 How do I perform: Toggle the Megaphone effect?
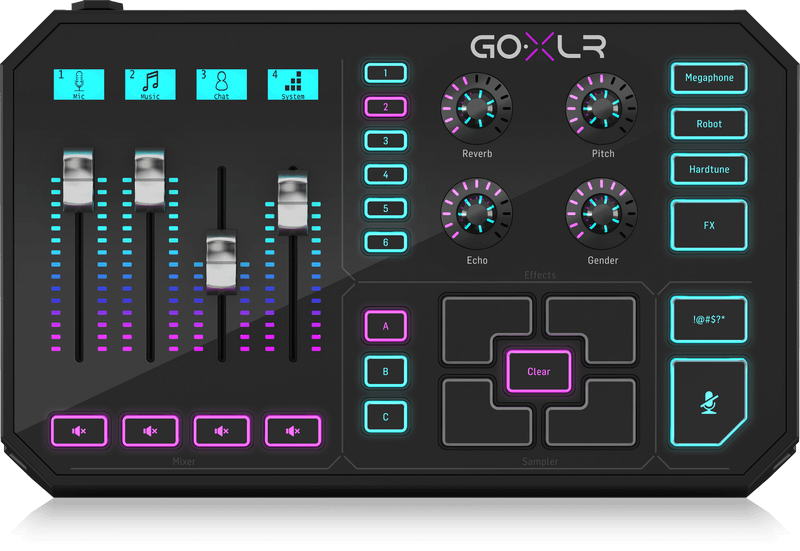[709, 78]
